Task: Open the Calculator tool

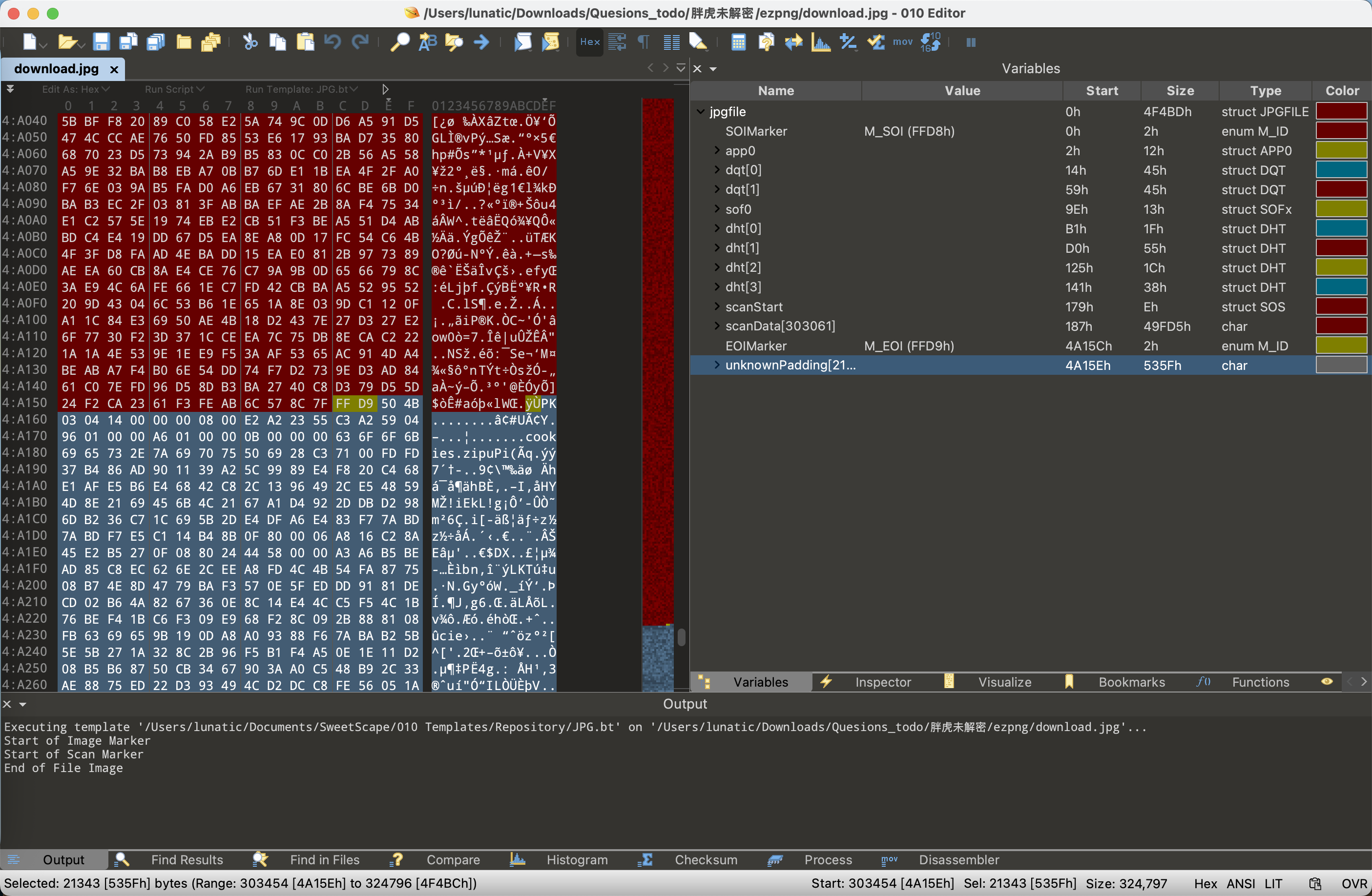Action: pyautogui.click(x=738, y=42)
